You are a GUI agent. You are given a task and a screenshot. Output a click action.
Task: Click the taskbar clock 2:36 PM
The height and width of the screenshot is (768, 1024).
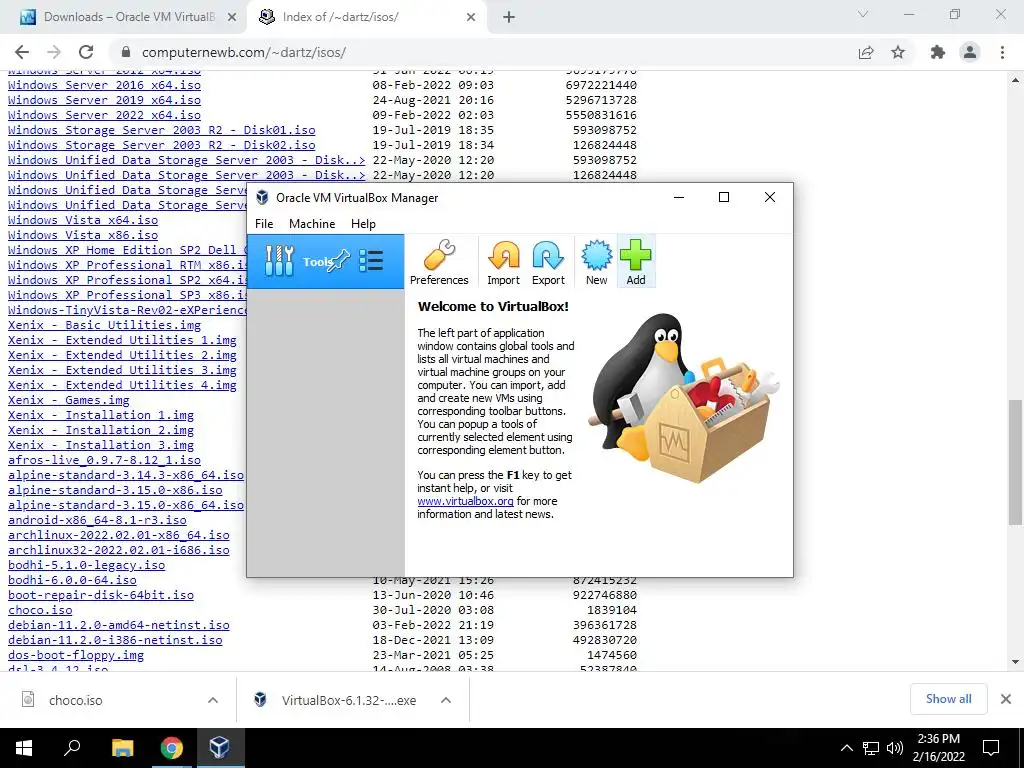[x=939, y=748]
